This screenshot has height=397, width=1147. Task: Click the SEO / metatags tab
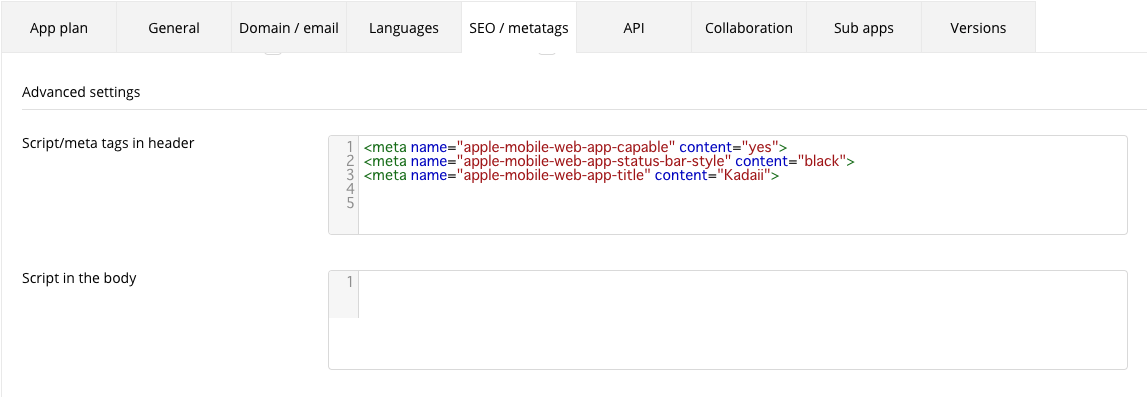coord(519,28)
